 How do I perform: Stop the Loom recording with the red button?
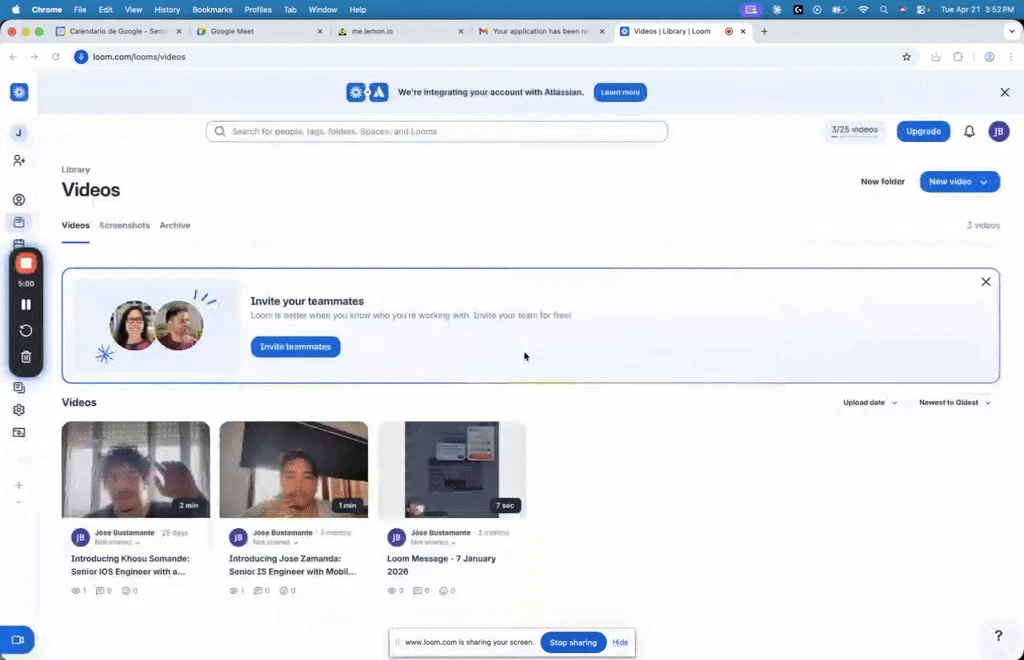[x=26, y=263]
